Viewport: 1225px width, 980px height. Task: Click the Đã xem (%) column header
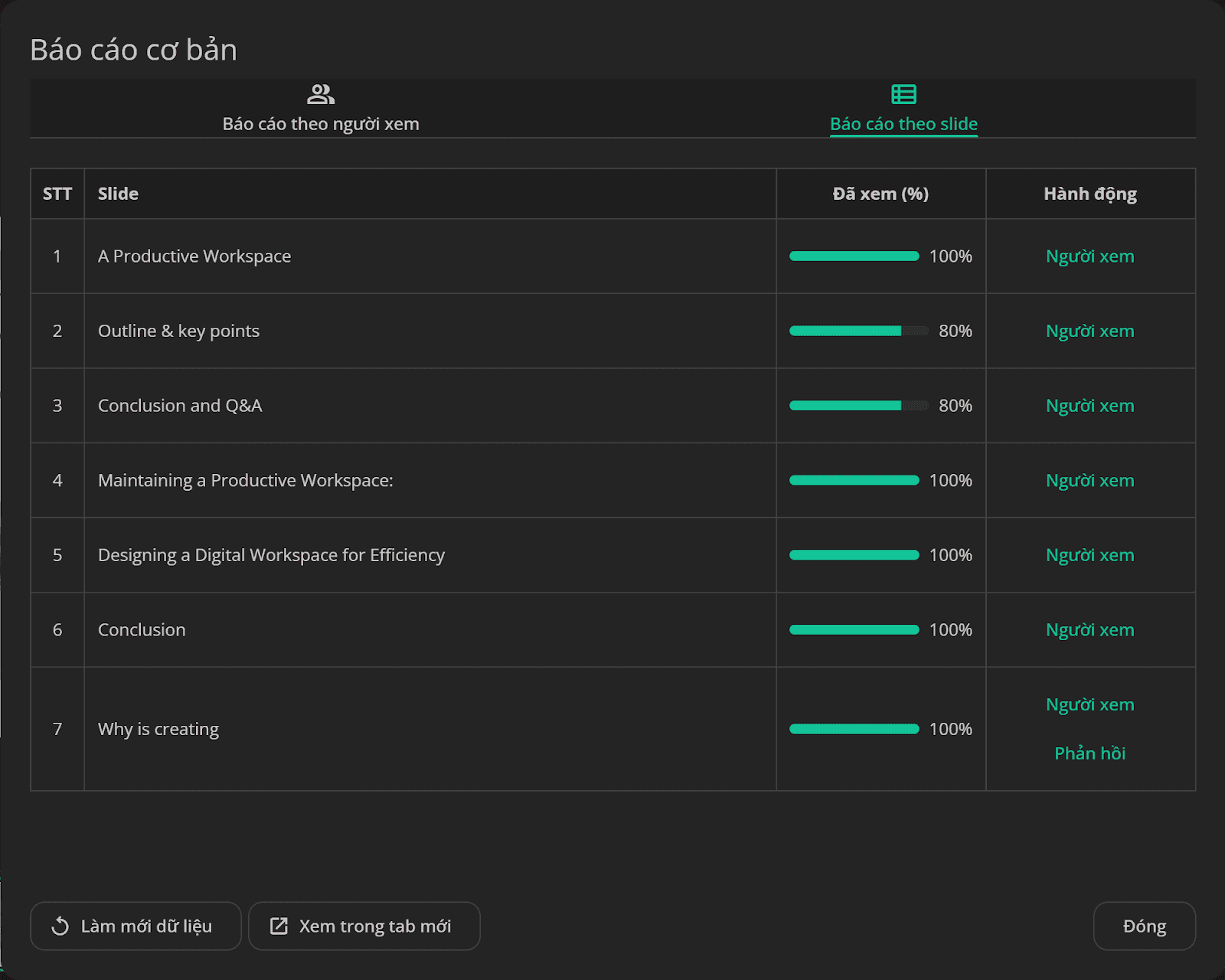[x=880, y=194]
